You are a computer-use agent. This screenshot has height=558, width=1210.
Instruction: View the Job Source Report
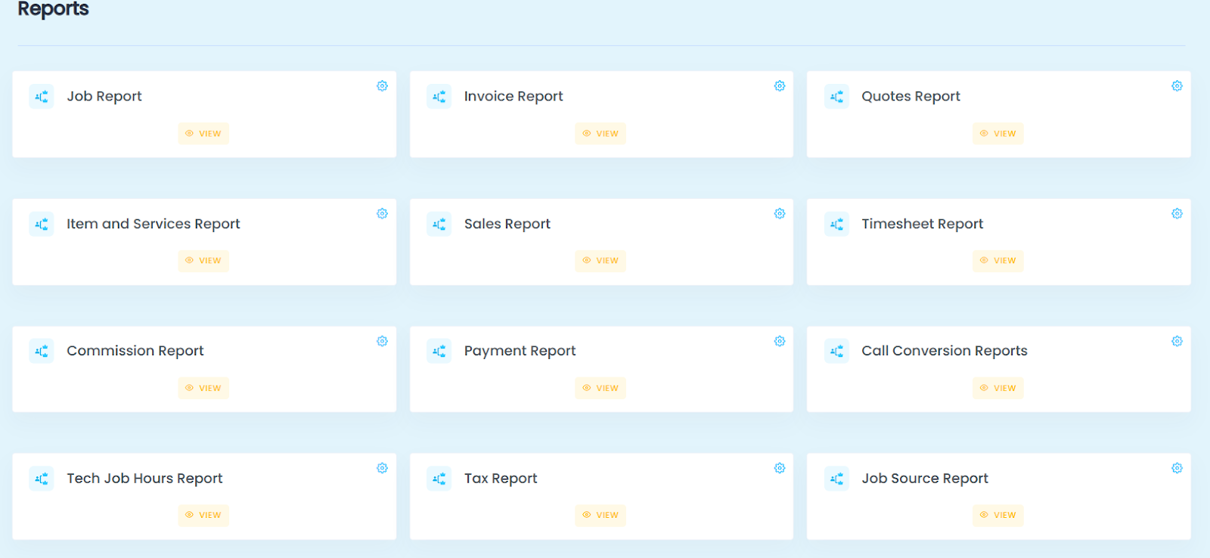(998, 515)
